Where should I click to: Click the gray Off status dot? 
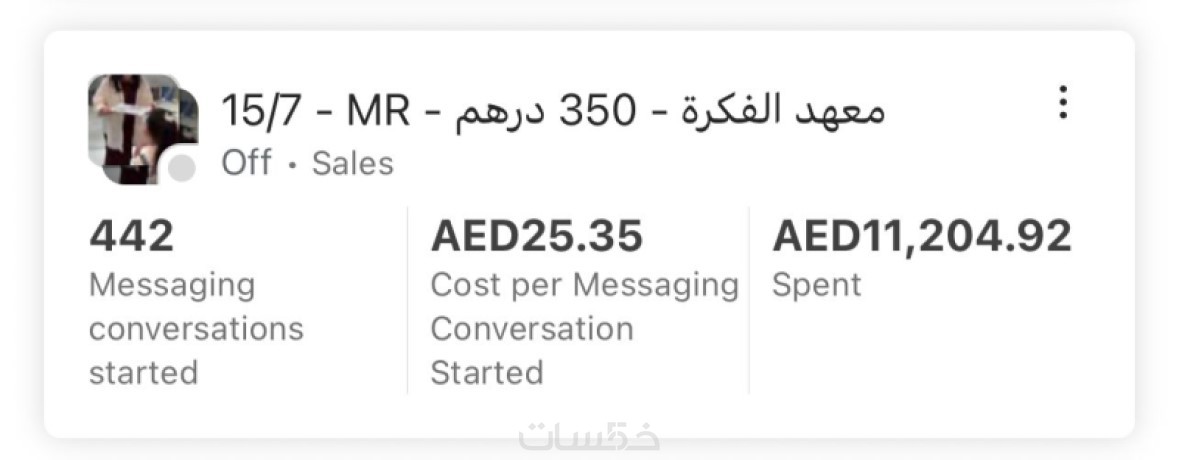coord(181,169)
